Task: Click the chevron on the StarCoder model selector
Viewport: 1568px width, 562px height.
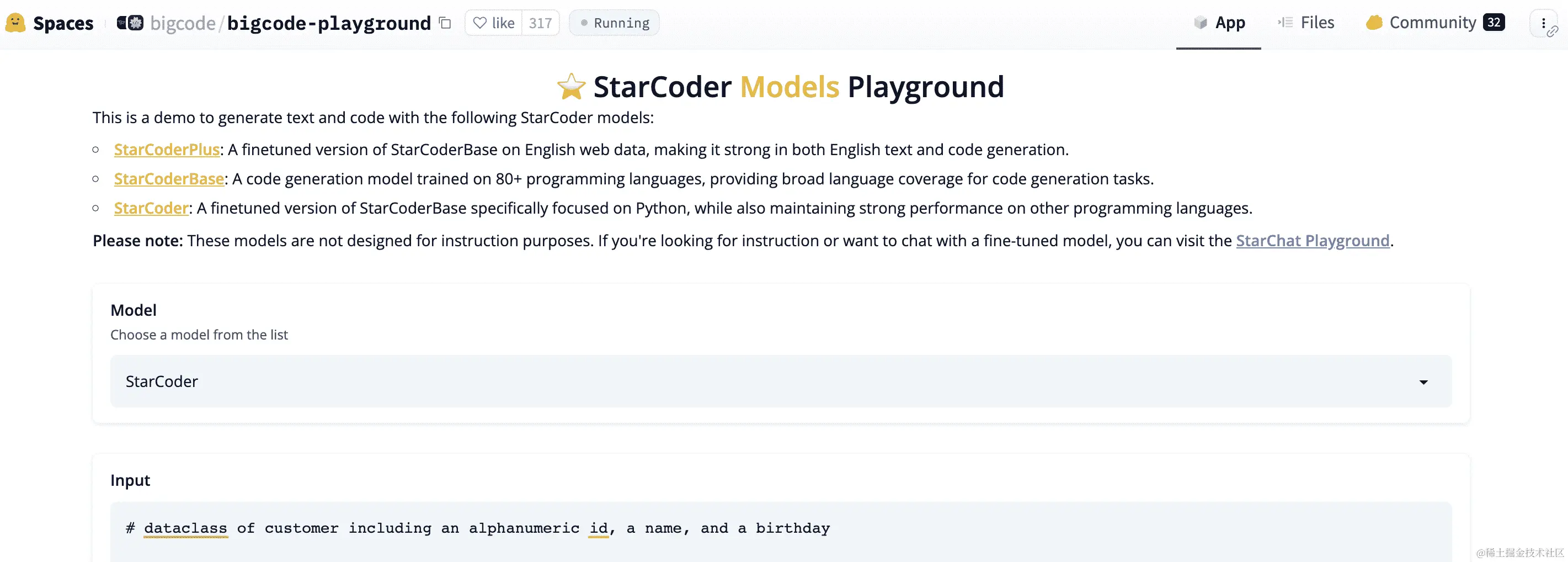Action: pos(1422,382)
